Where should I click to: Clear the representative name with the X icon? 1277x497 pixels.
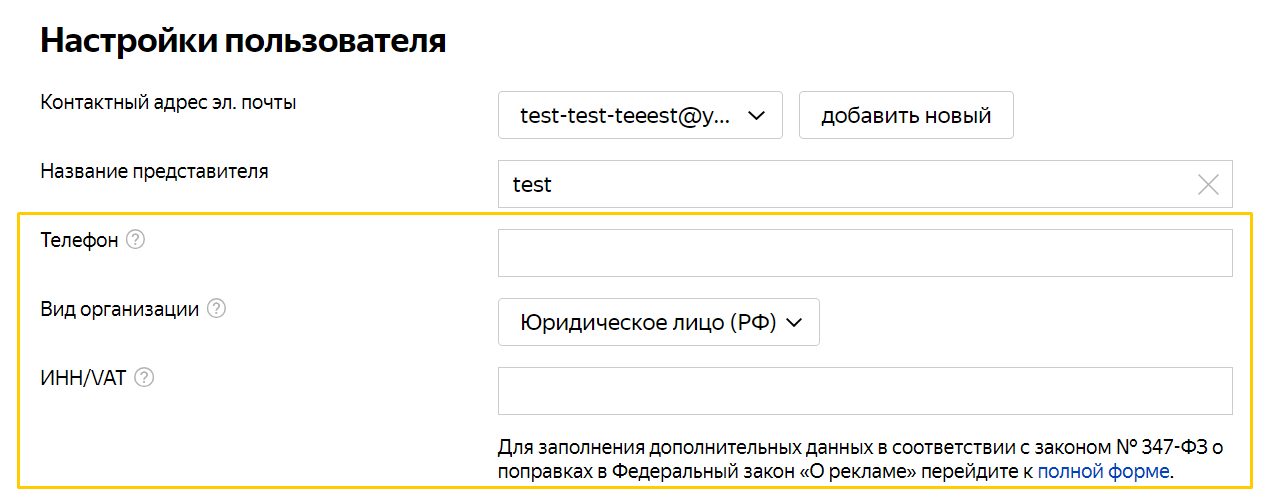point(1208,185)
